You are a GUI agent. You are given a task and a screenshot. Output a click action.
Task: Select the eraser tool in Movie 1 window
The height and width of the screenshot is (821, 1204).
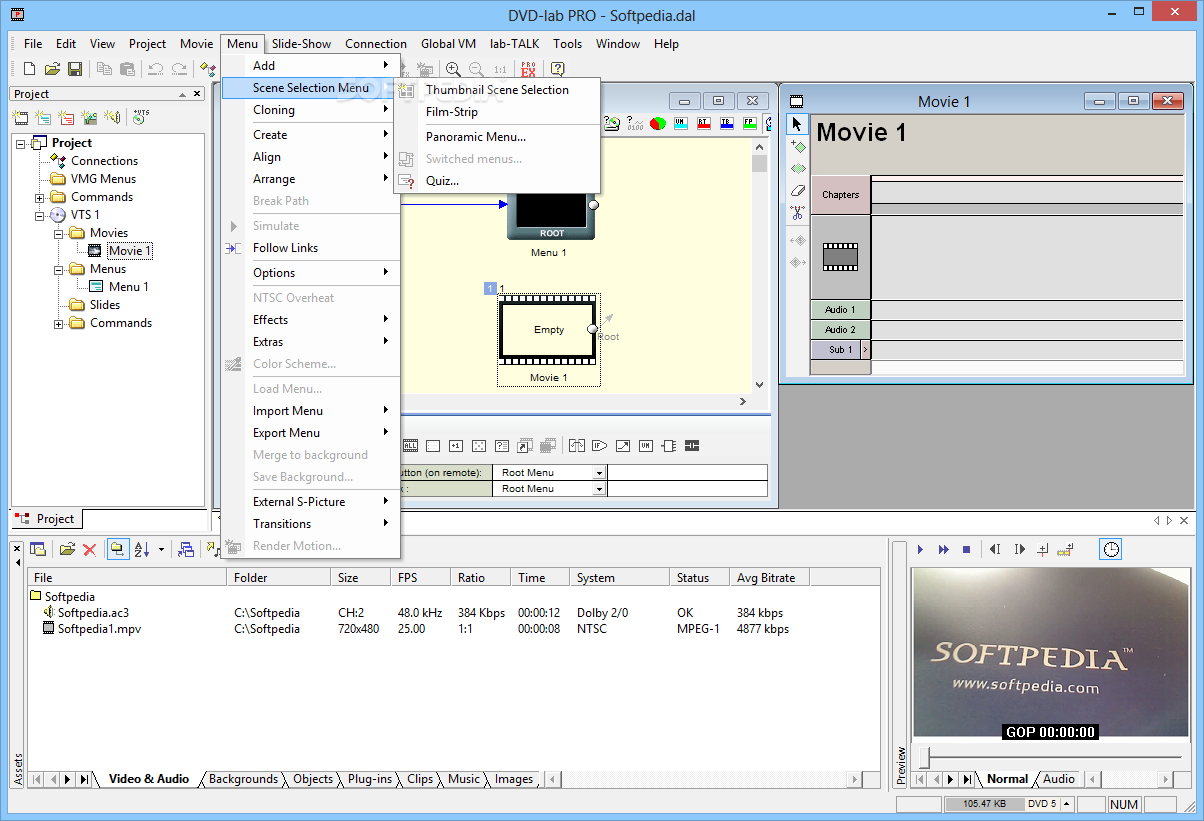(x=797, y=190)
